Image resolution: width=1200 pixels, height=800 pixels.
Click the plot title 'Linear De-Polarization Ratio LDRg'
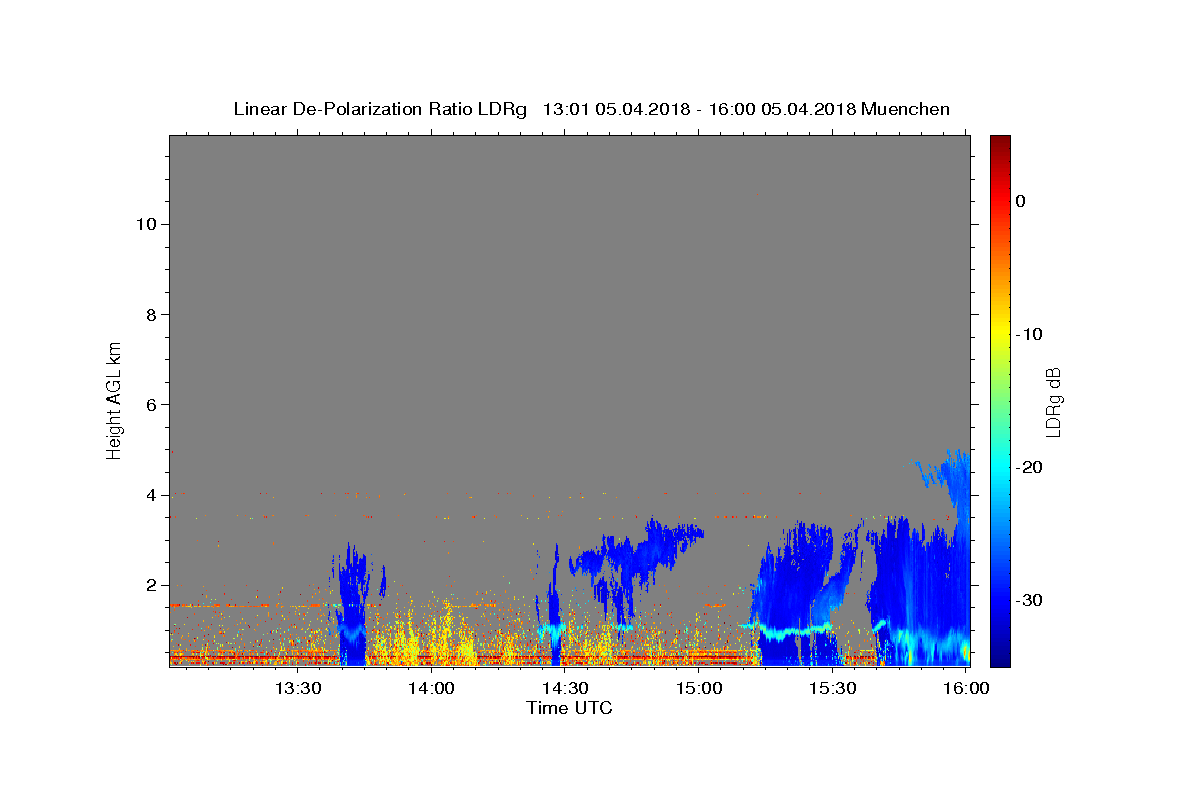point(379,109)
